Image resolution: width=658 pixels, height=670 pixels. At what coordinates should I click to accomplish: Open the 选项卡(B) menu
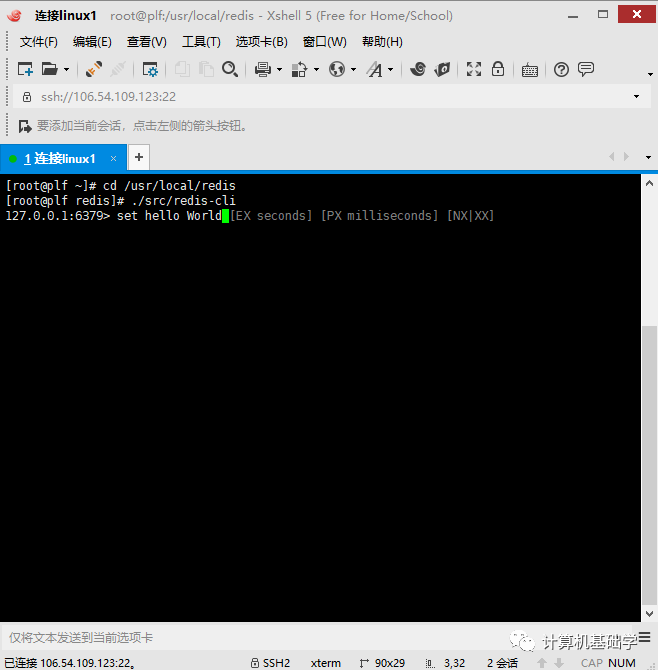pyautogui.click(x=261, y=42)
